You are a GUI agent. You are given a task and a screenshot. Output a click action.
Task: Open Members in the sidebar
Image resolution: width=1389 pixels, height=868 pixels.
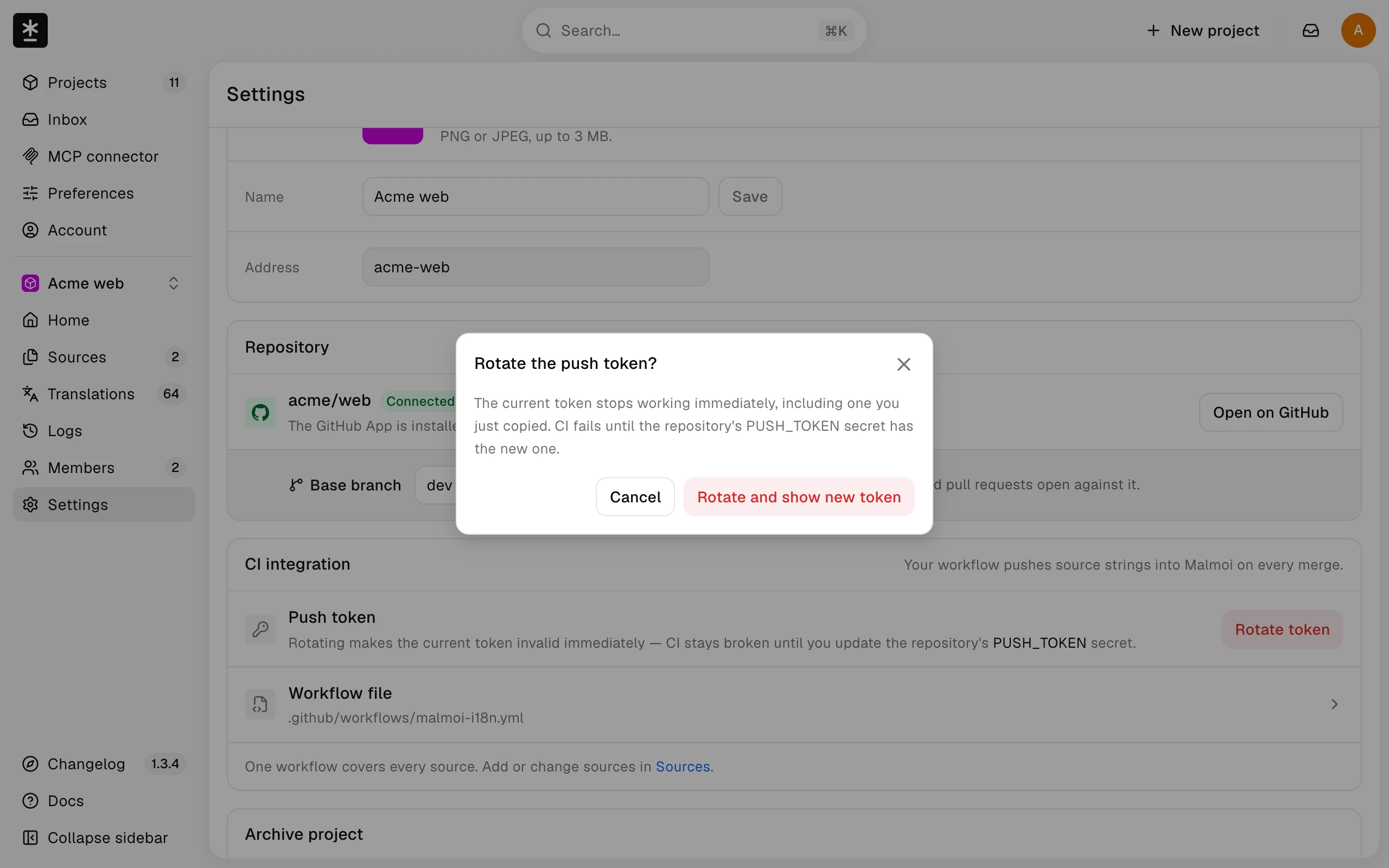click(x=104, y=468)
